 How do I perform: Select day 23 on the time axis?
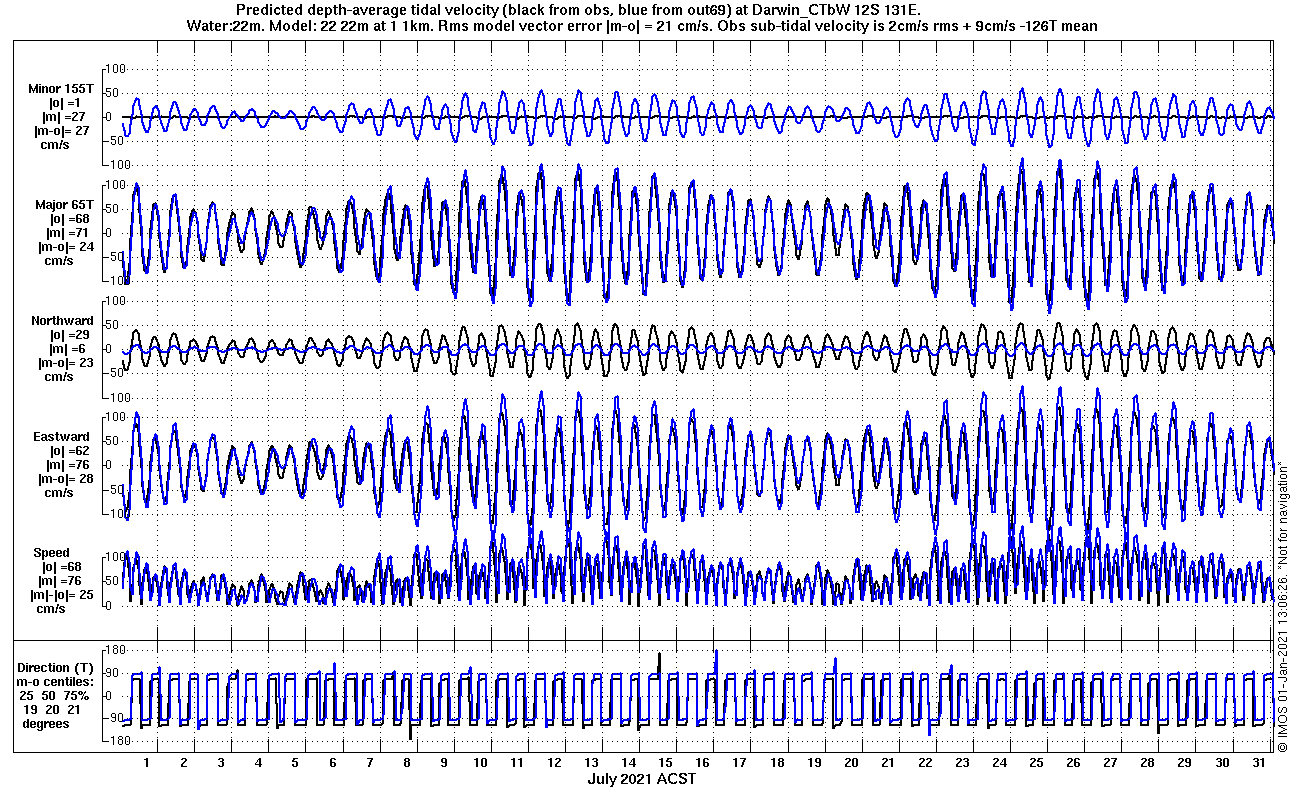point(961,763)
